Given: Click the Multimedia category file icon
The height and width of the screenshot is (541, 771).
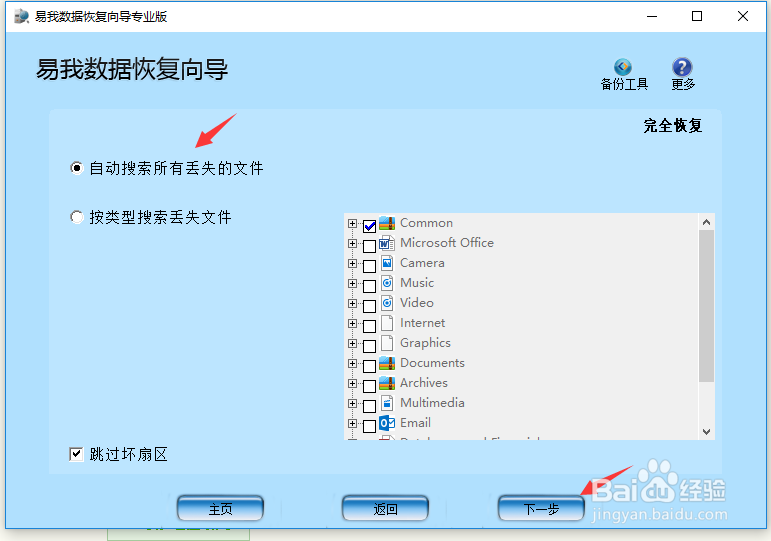Looking at the screenshot, I should 387,403.
